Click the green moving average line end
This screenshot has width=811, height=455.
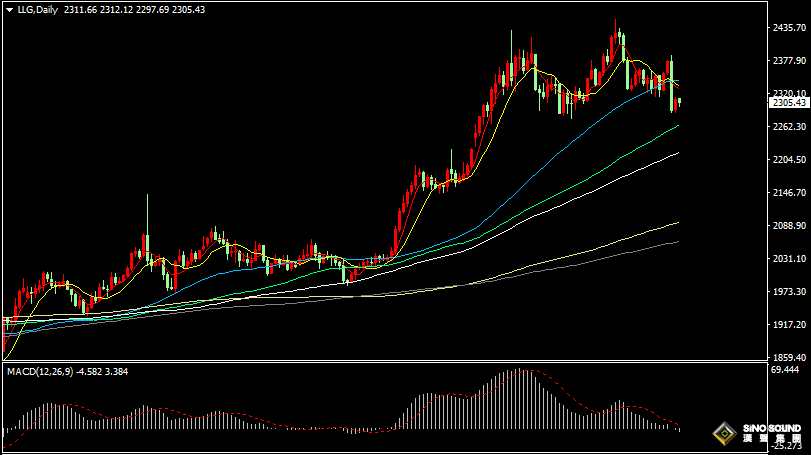click(x=676, y=127)
